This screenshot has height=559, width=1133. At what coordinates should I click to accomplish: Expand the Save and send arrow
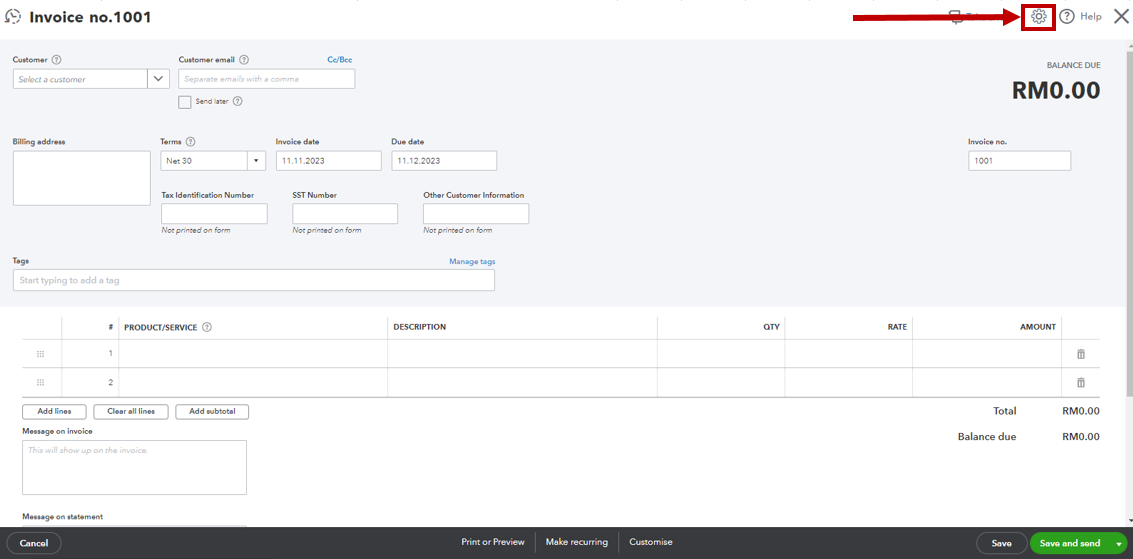click(x=1120, y=543)
